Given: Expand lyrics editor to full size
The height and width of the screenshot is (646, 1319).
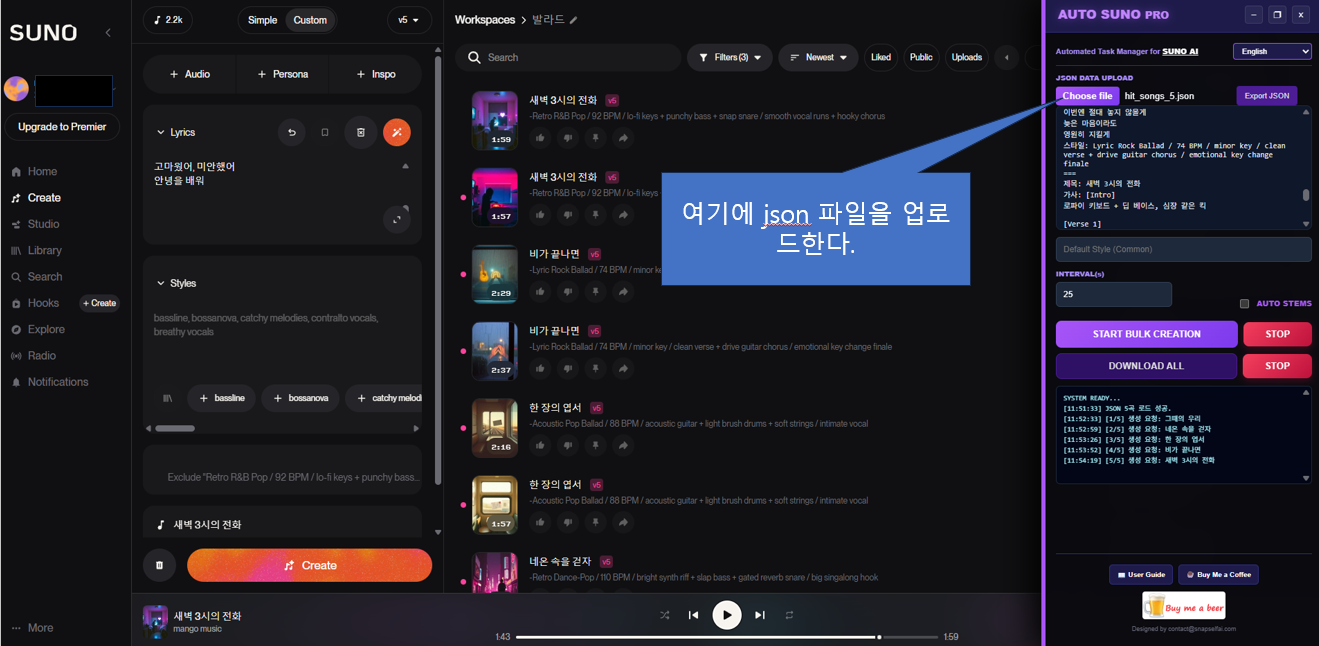Looking at the screenshot, I should point(397,219).
